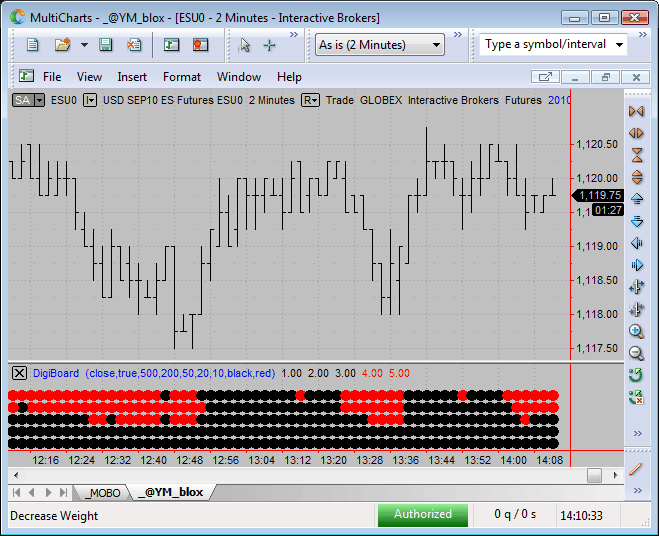Viewport: 659px width, 536px height.
Task: Open the Window menu
Action: point(239,77)
